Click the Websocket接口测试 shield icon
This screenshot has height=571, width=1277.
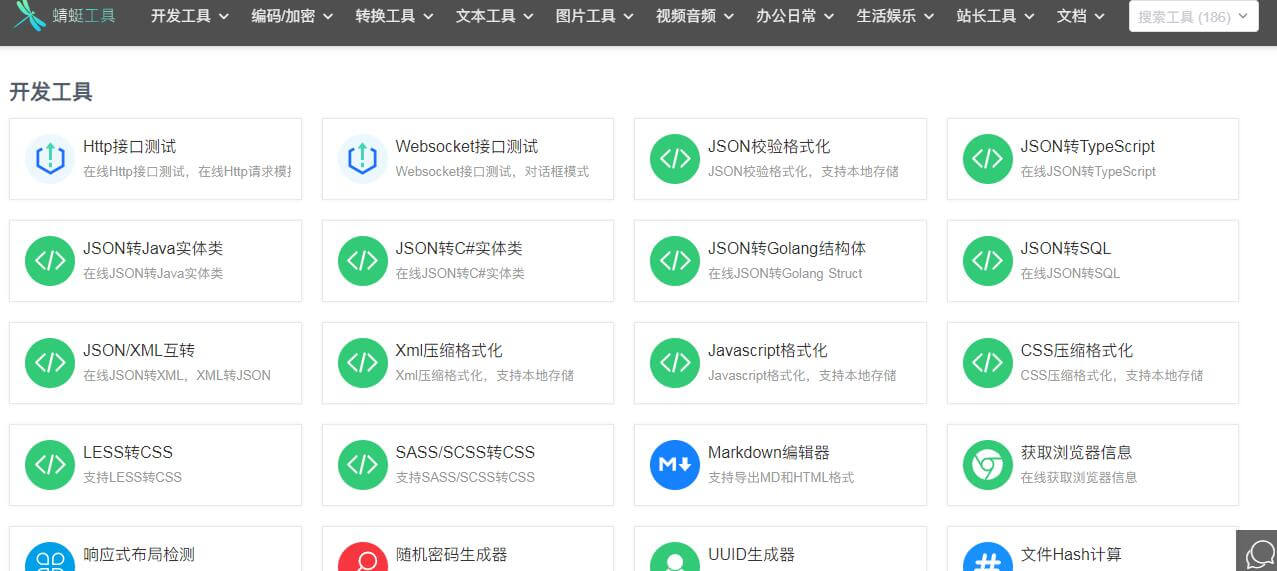pos(362,159)
